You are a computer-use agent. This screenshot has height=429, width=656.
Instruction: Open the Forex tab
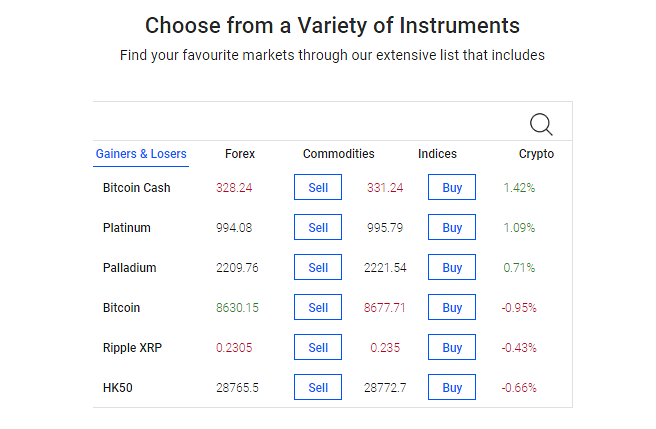tap(240, 154)
